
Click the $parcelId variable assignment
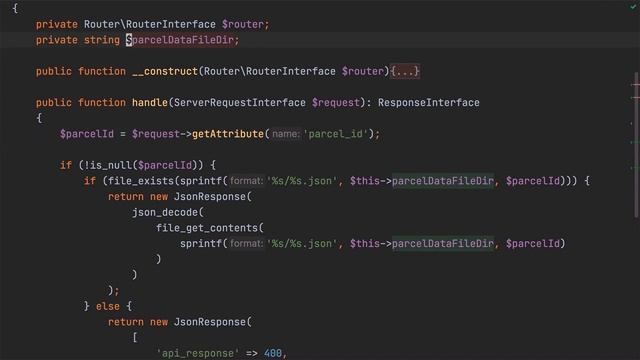tap(87, 134)
